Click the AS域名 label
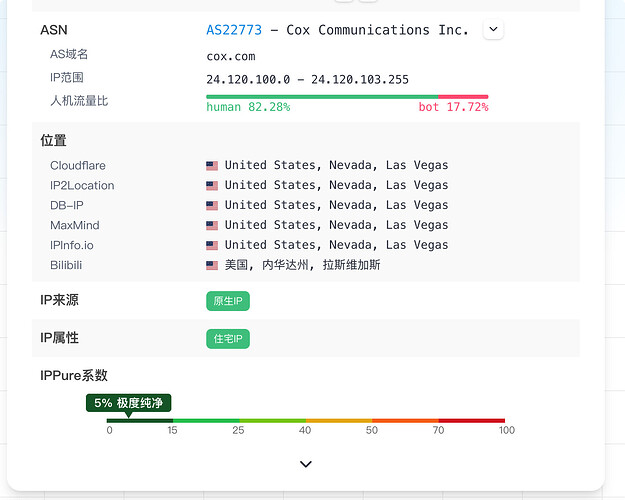Screen dimensions: 625x500 pyautogui.click(x=69, y=54)
